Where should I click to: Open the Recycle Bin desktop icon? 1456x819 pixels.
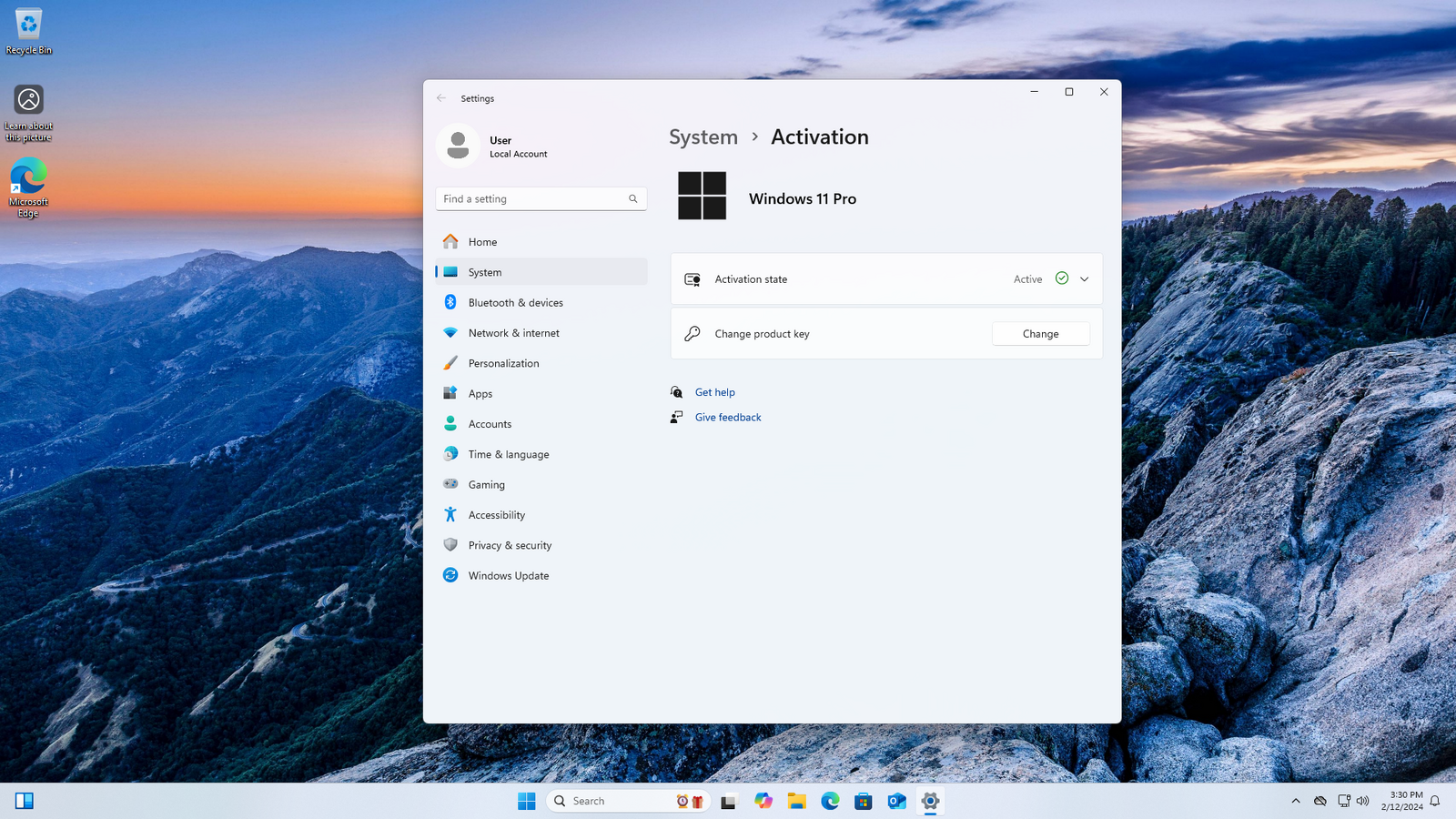[x=28, y=32]
